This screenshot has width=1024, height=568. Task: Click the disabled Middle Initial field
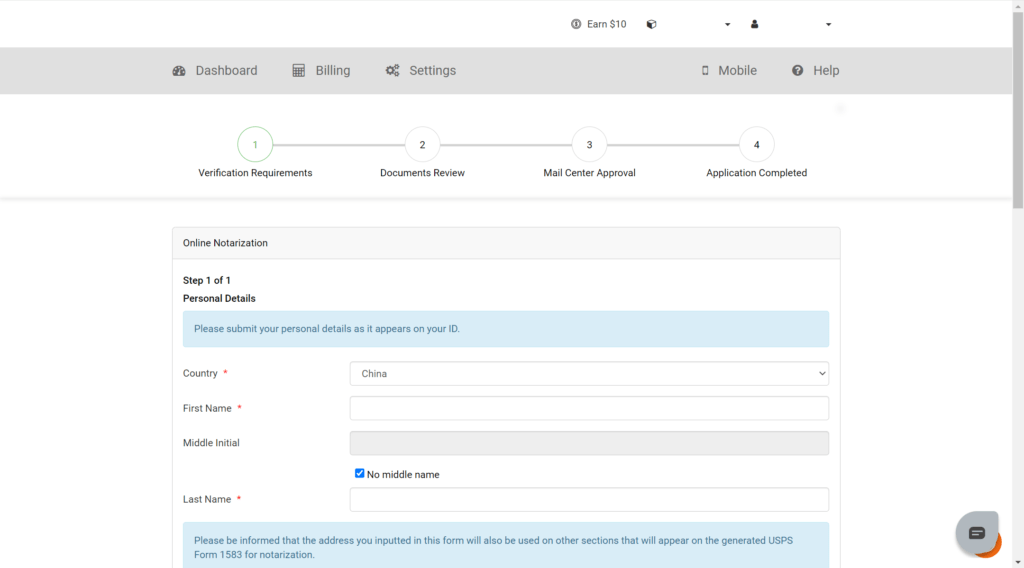pyautogui.click(x=589, y=443)
